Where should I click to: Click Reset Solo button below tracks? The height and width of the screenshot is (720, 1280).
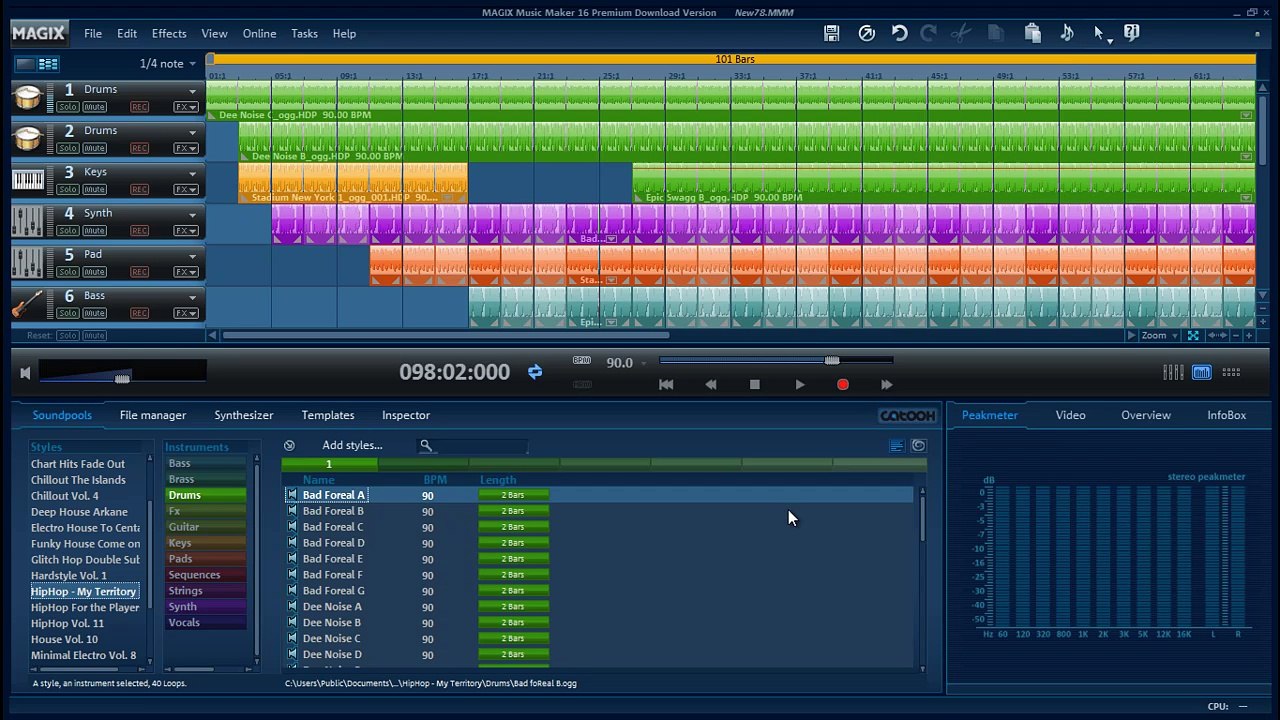tap(68, 336)
